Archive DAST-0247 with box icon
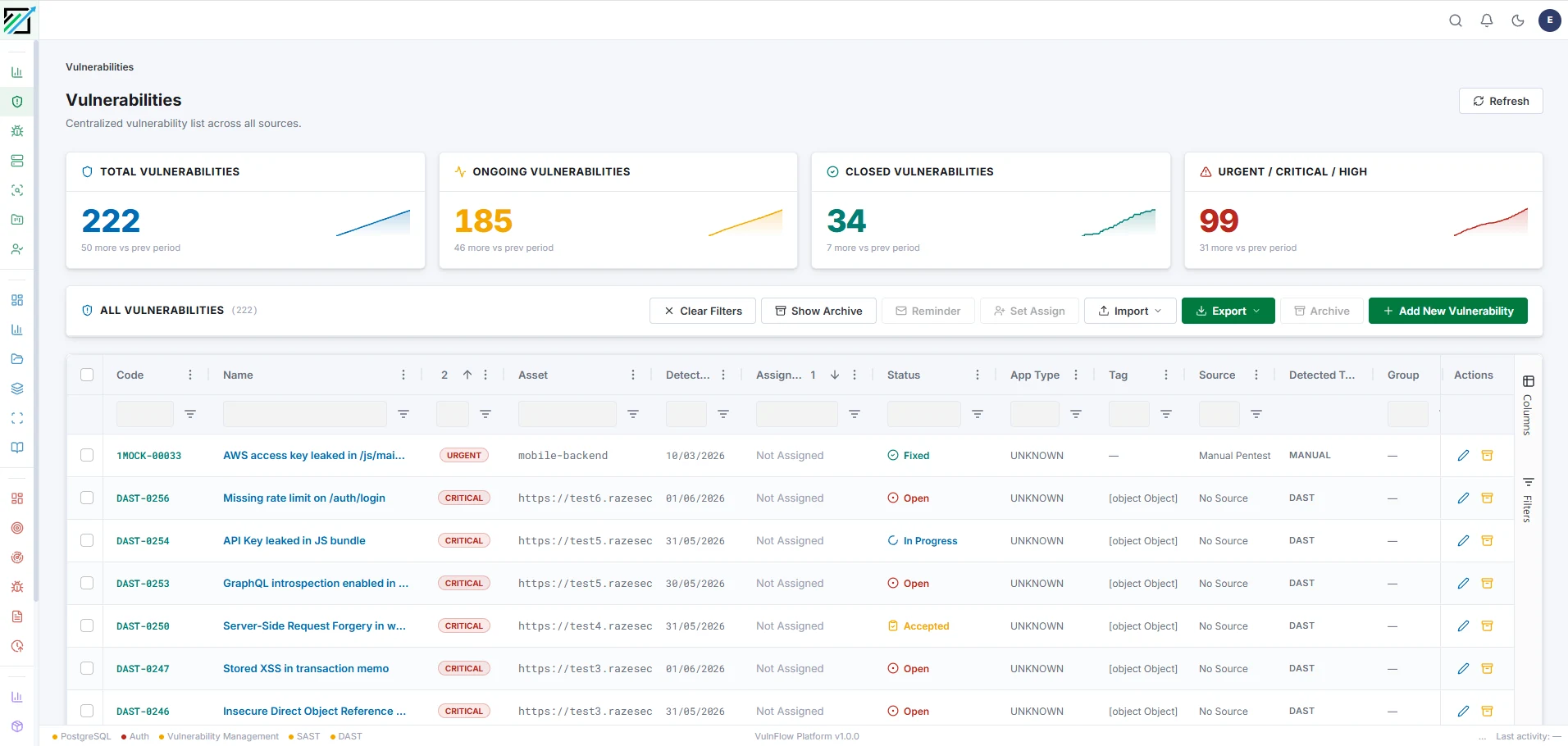1568x746 pixels. click(x=1487, y=668)
